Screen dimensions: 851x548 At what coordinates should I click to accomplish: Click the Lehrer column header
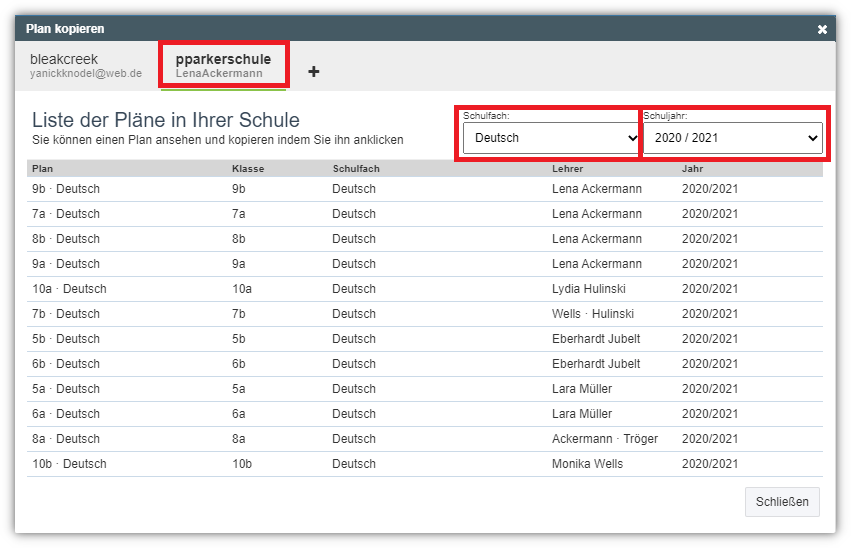click(567, 169)
